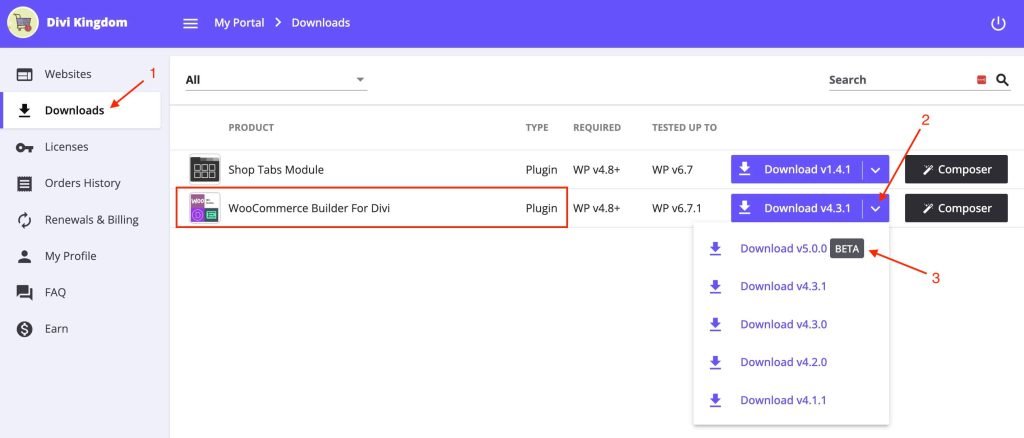1024x438 pixels.
Task: Click the Orders History receipt icon
Action: click(25, 183)
